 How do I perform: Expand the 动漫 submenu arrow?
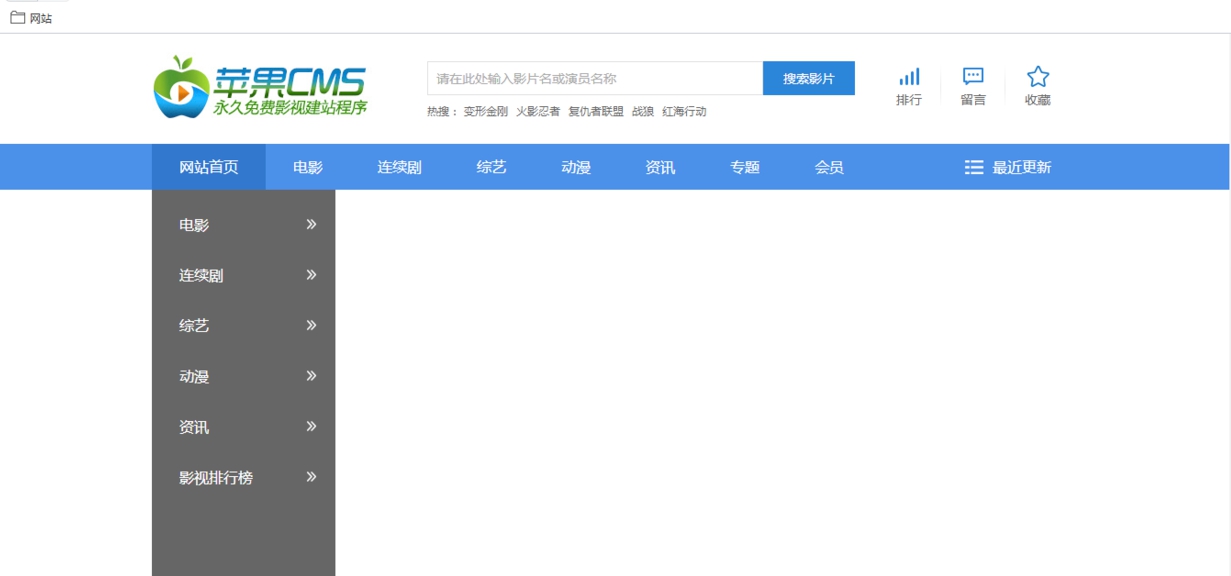[x=312, y=376]
